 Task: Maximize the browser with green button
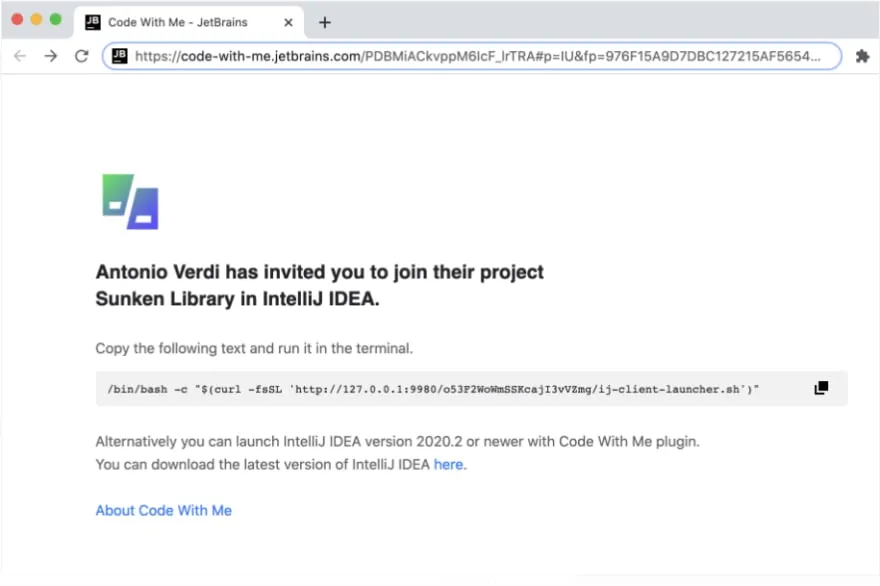pos(56,20)
